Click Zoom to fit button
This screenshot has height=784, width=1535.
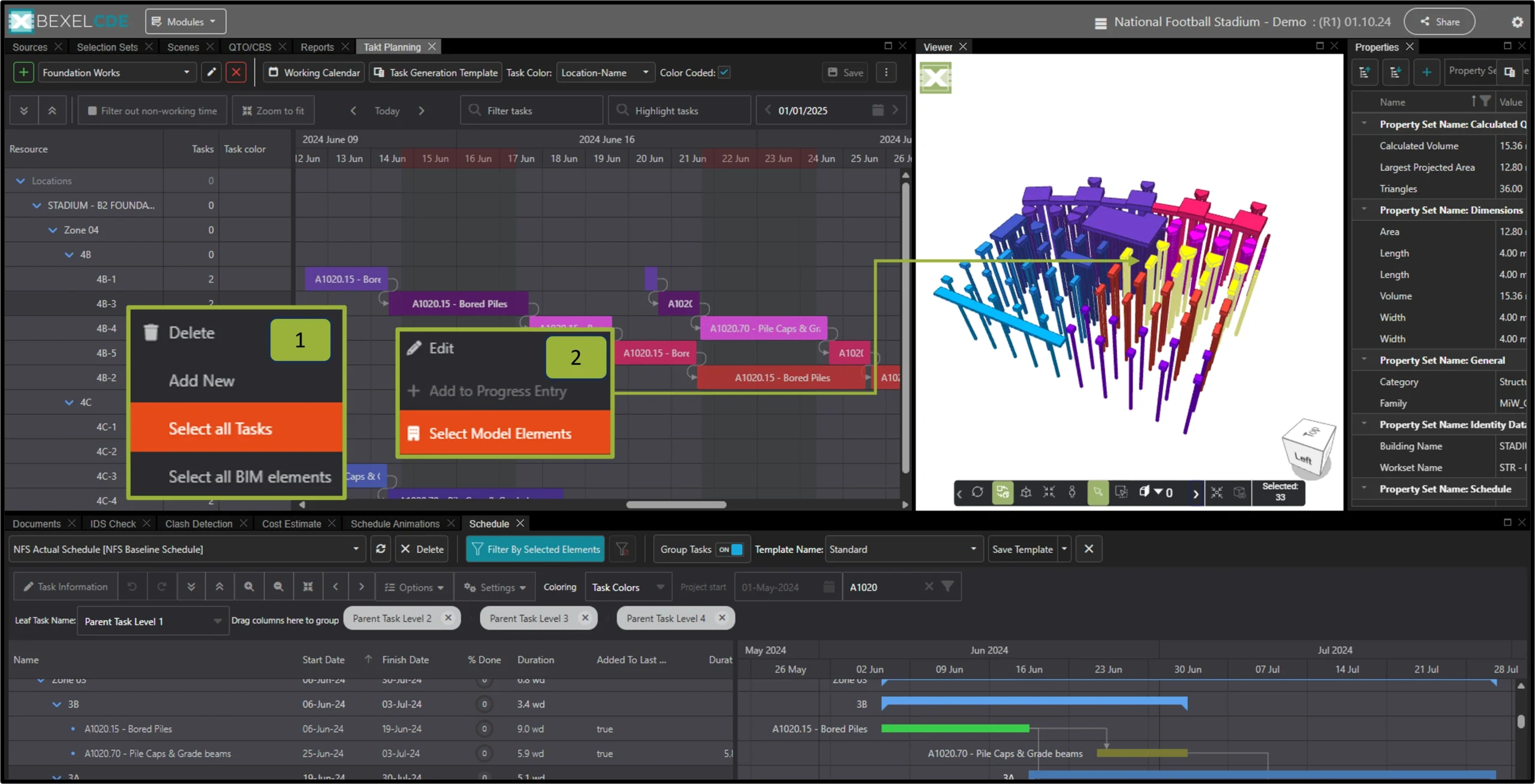273,111
